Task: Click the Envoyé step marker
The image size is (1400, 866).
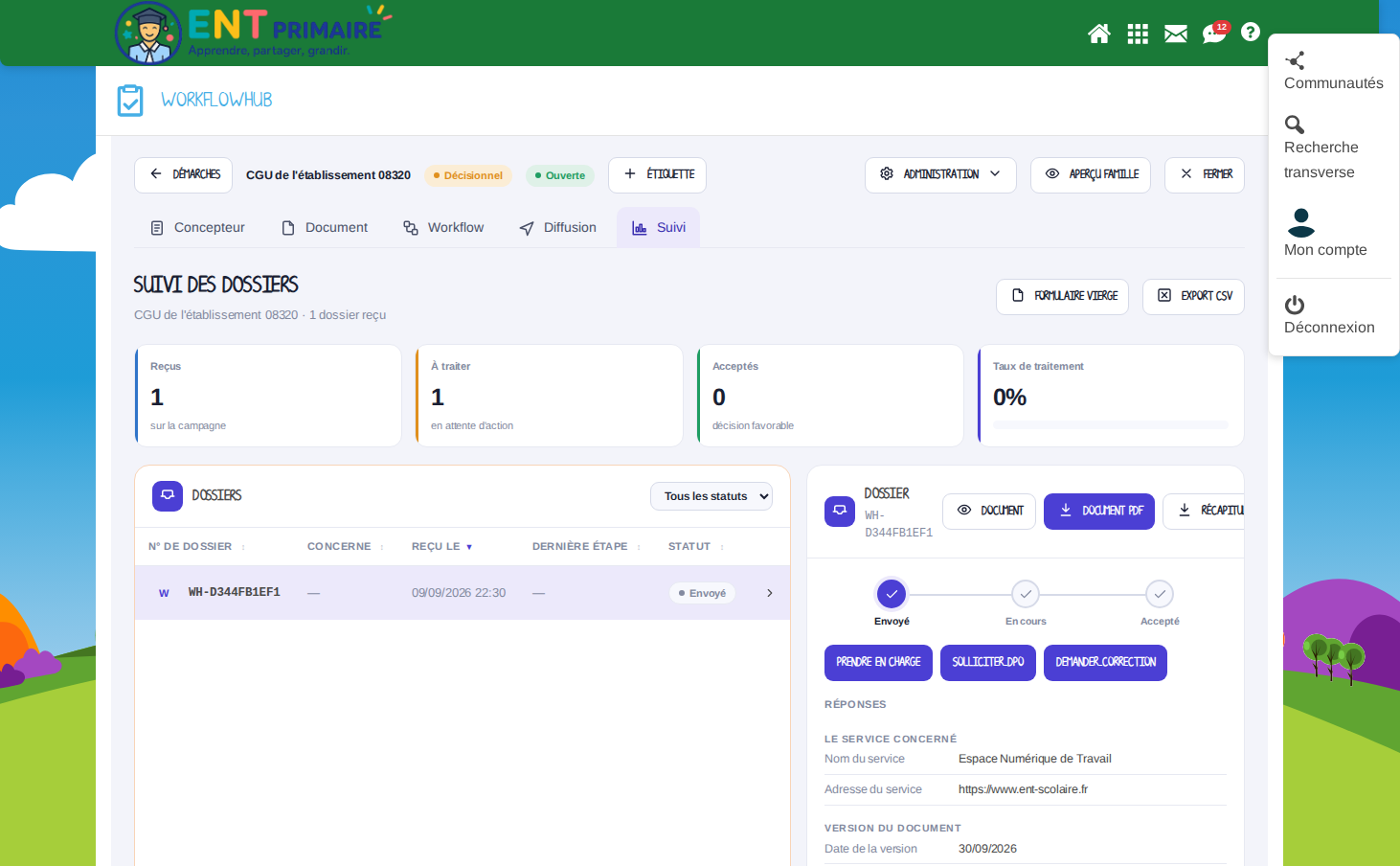Action: (x=892, y=594)
